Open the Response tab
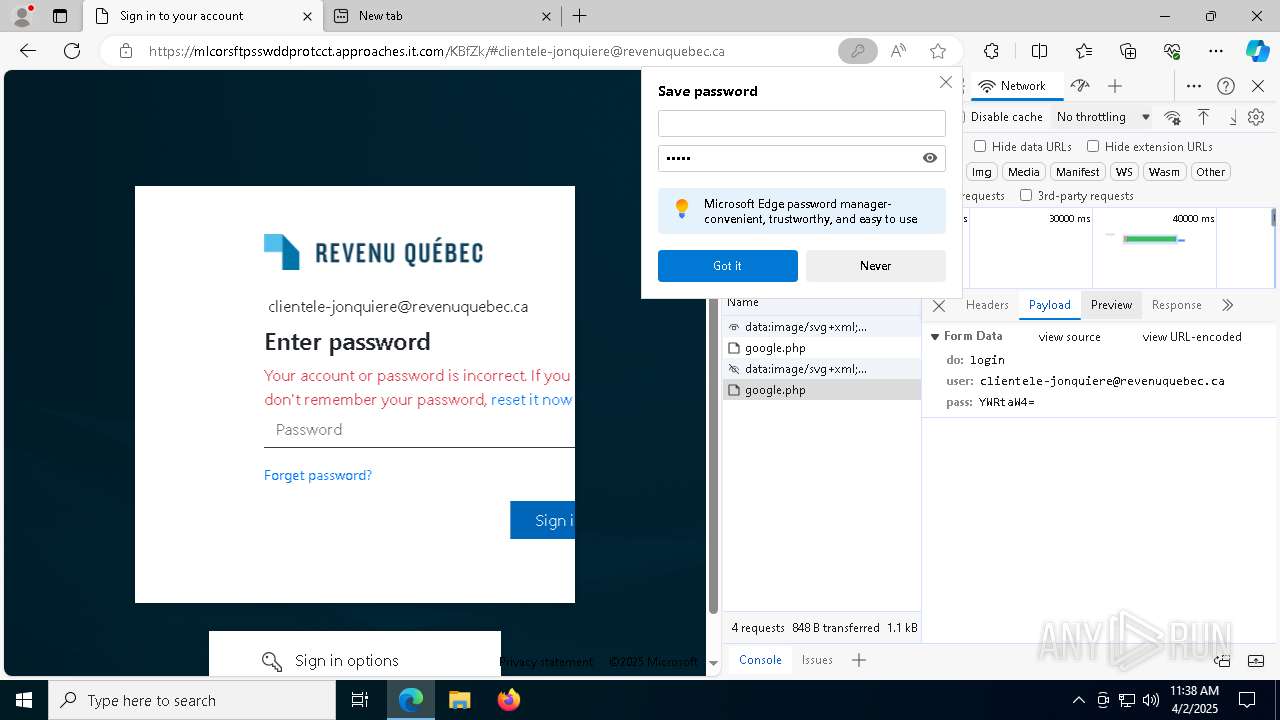1280x720 pixels. click(x=1176, y=305)
